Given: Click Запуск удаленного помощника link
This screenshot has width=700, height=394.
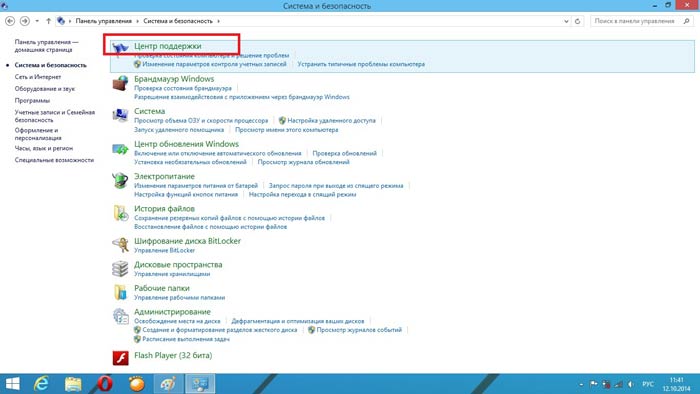Looking at the screenshot, I should 179,130.
